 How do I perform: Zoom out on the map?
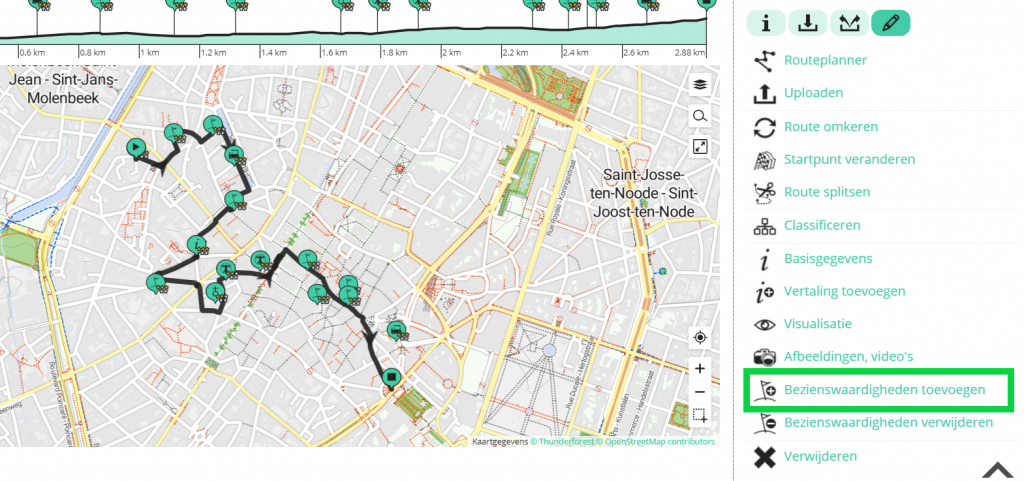click(700, 391)
